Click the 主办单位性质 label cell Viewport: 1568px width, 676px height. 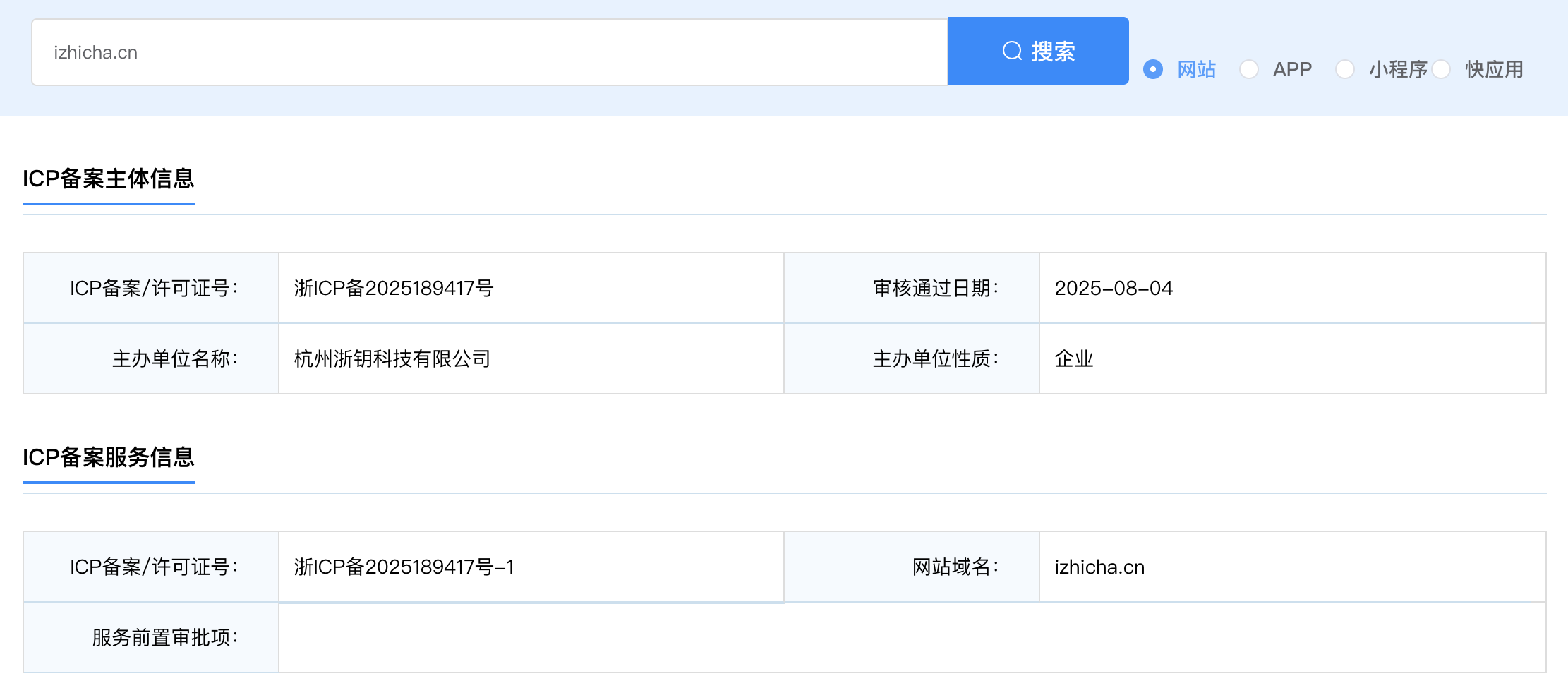(912, 358)
